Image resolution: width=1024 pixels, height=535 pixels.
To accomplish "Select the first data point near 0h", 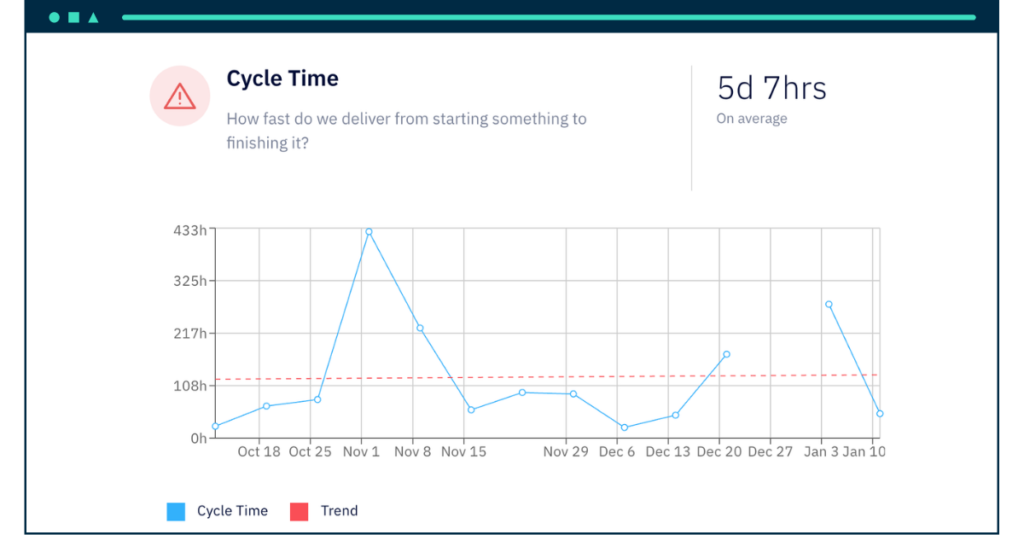I will pos(216,427).
